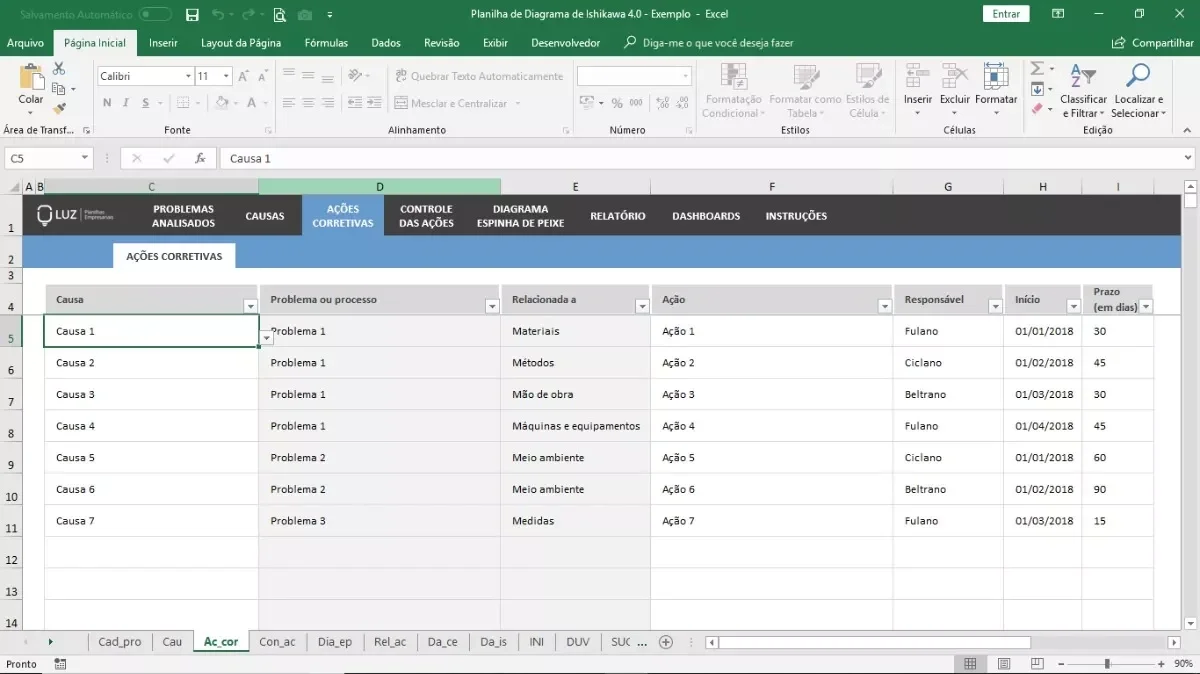The width and height of the screenshot is (1200, 674).
Task: Click the Colar paste icon
Action: [x=31, y=77]
